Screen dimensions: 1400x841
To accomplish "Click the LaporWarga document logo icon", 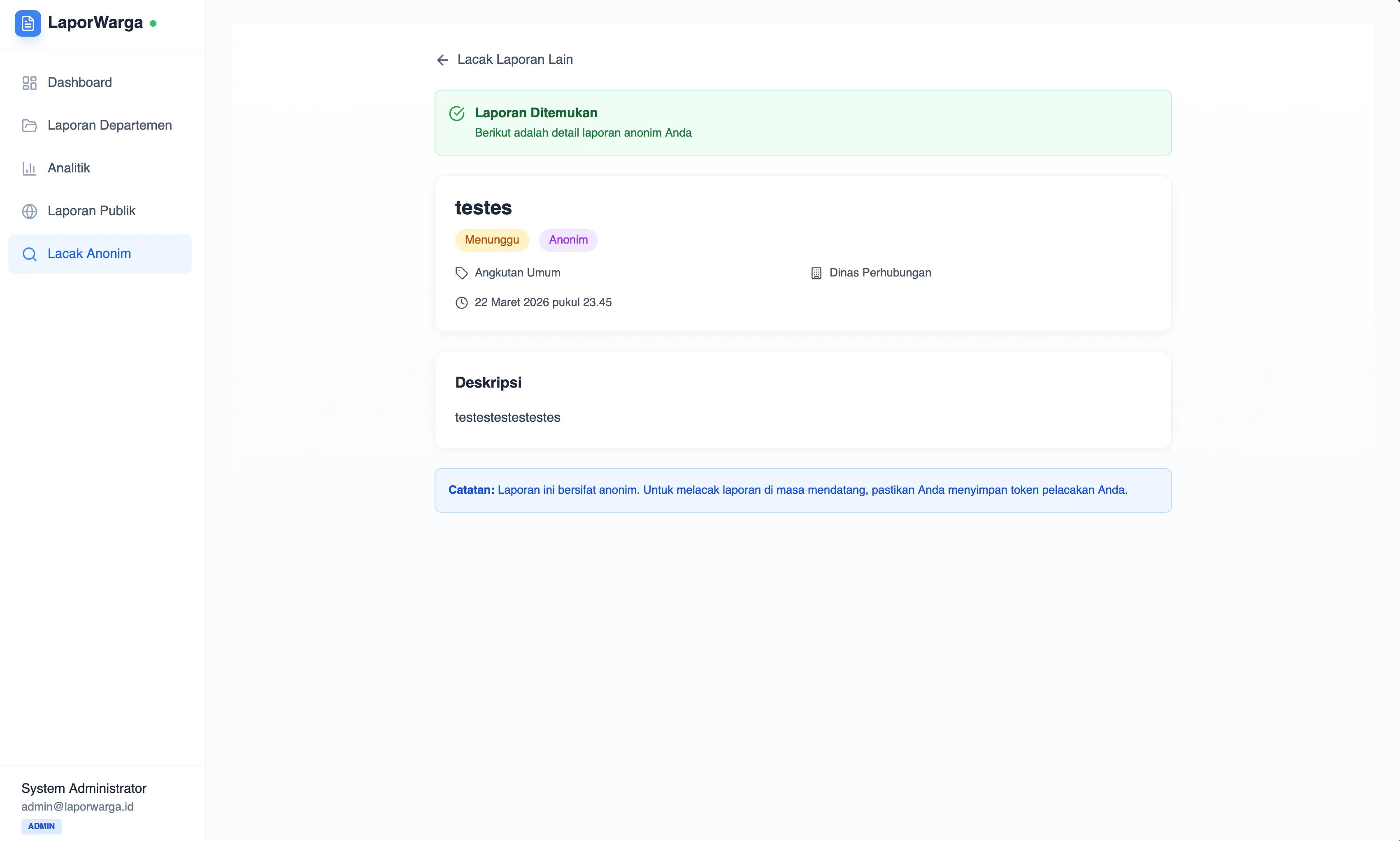I will (28, 23).
